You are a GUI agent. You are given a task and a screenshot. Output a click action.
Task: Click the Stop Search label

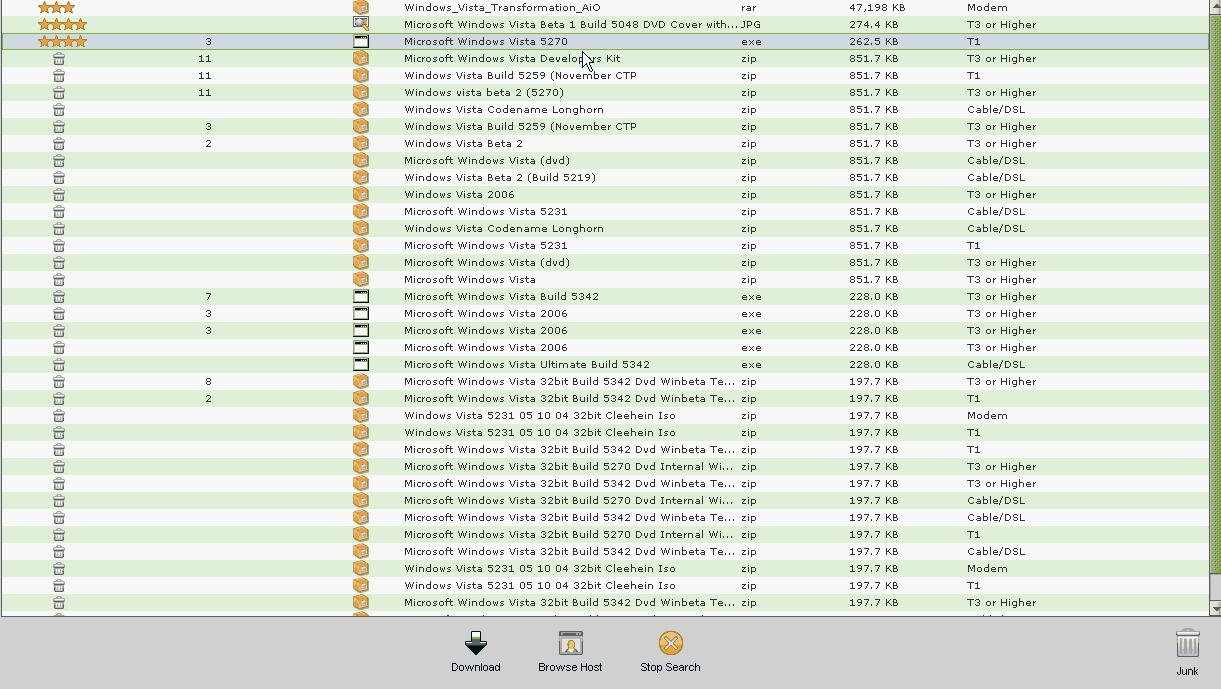[670, 667]
